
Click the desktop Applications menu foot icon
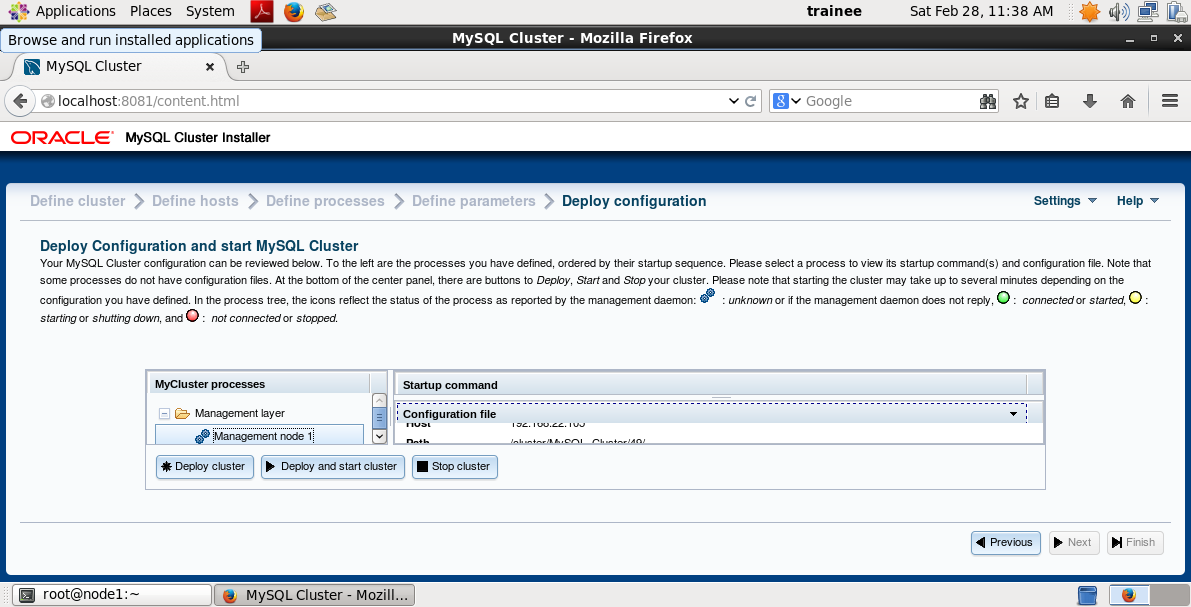coord(19,11)
